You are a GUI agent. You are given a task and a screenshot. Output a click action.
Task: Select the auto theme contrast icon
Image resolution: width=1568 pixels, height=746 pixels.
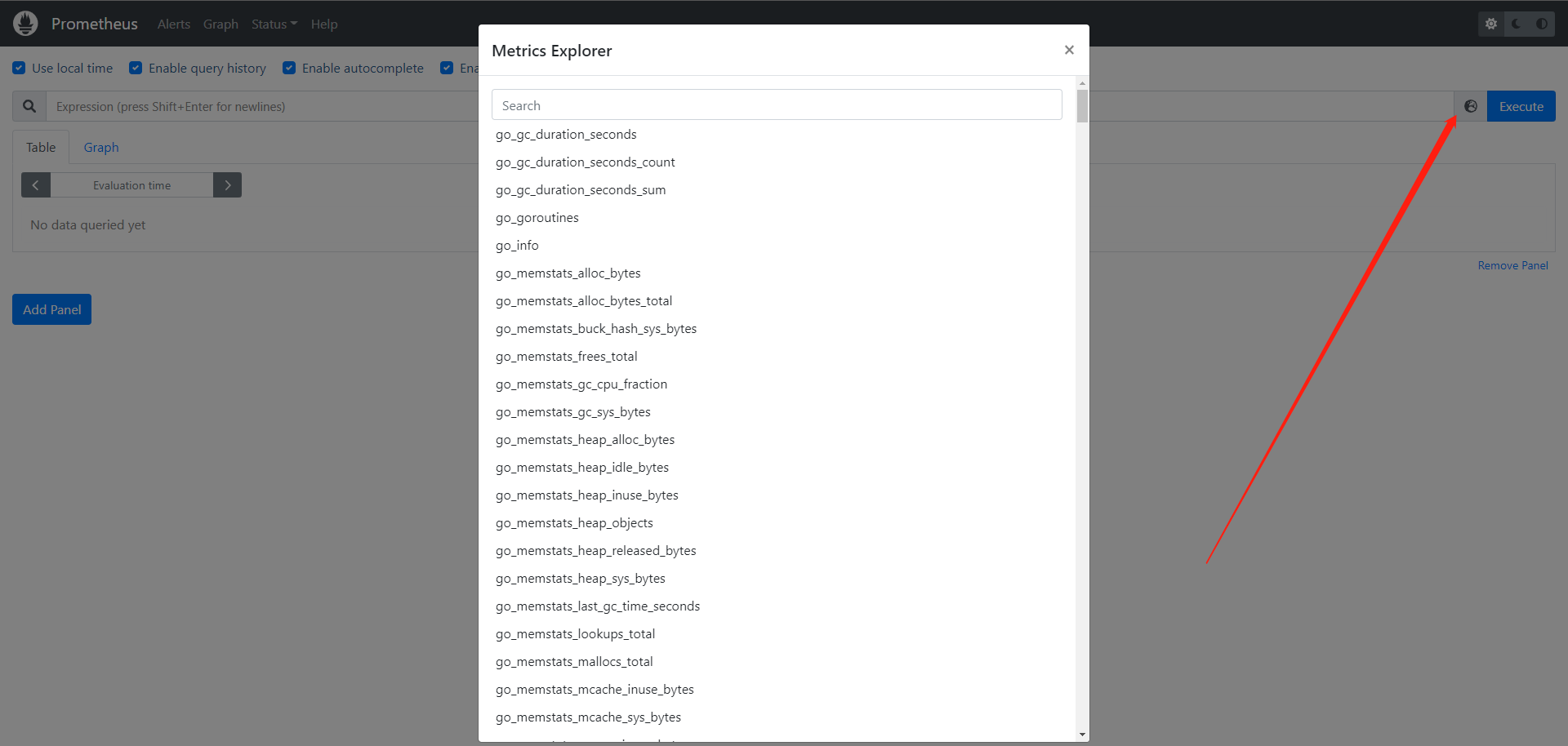(x=1542, y=24)
